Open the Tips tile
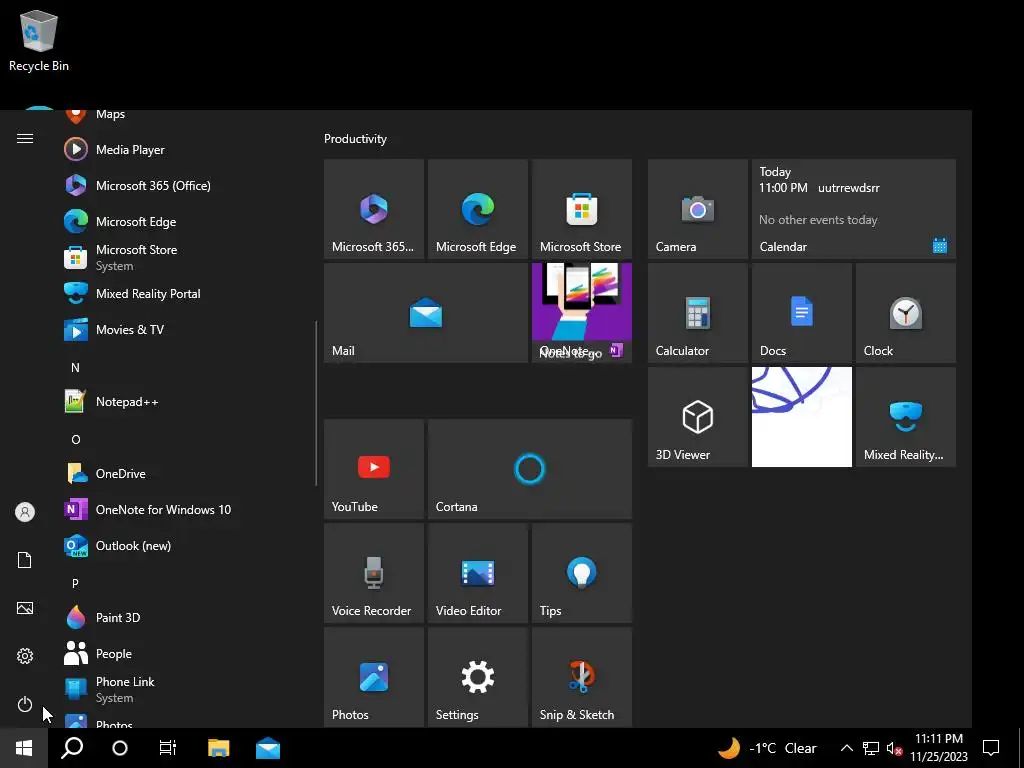The image size is (1024, 768). pos(582,573)
